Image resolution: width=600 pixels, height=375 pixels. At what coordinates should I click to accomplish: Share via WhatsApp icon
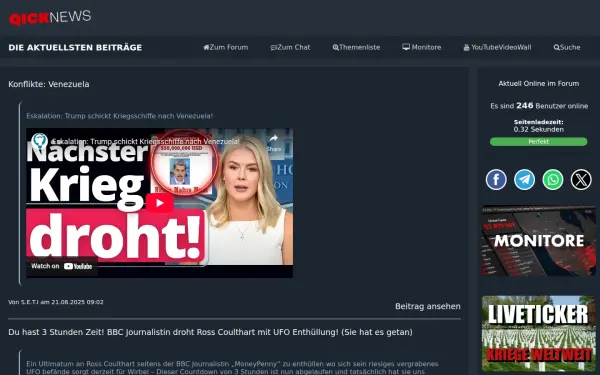[x=553, y=179]
